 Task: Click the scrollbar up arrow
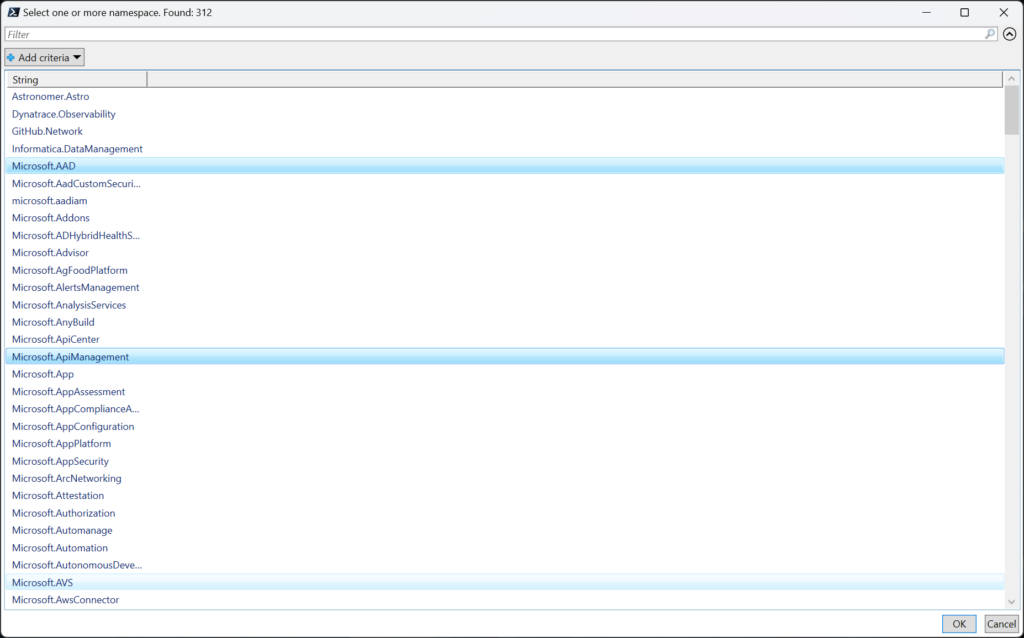[1012, 79]
